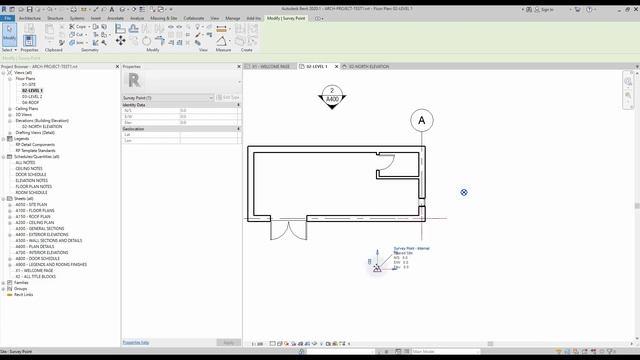Click the filter icon in status bar
Screen dimensions: 640x360
pyautogui.click(x=610, y=351)
